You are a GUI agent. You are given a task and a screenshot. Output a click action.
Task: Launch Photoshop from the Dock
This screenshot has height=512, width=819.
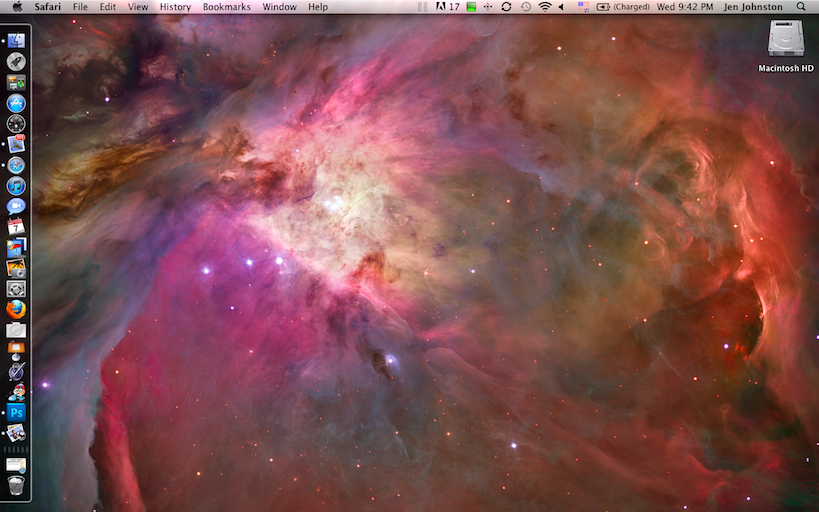point(16,412)
